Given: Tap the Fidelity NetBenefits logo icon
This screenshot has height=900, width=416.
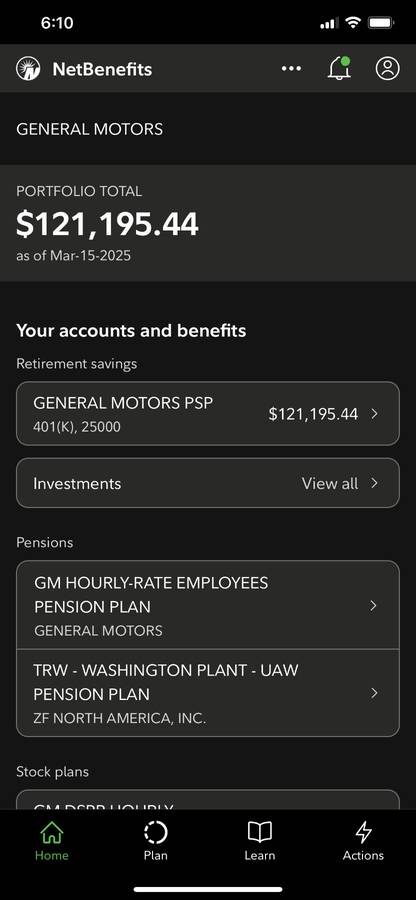Looking at the screenshot, I should [x=29, y=69].
